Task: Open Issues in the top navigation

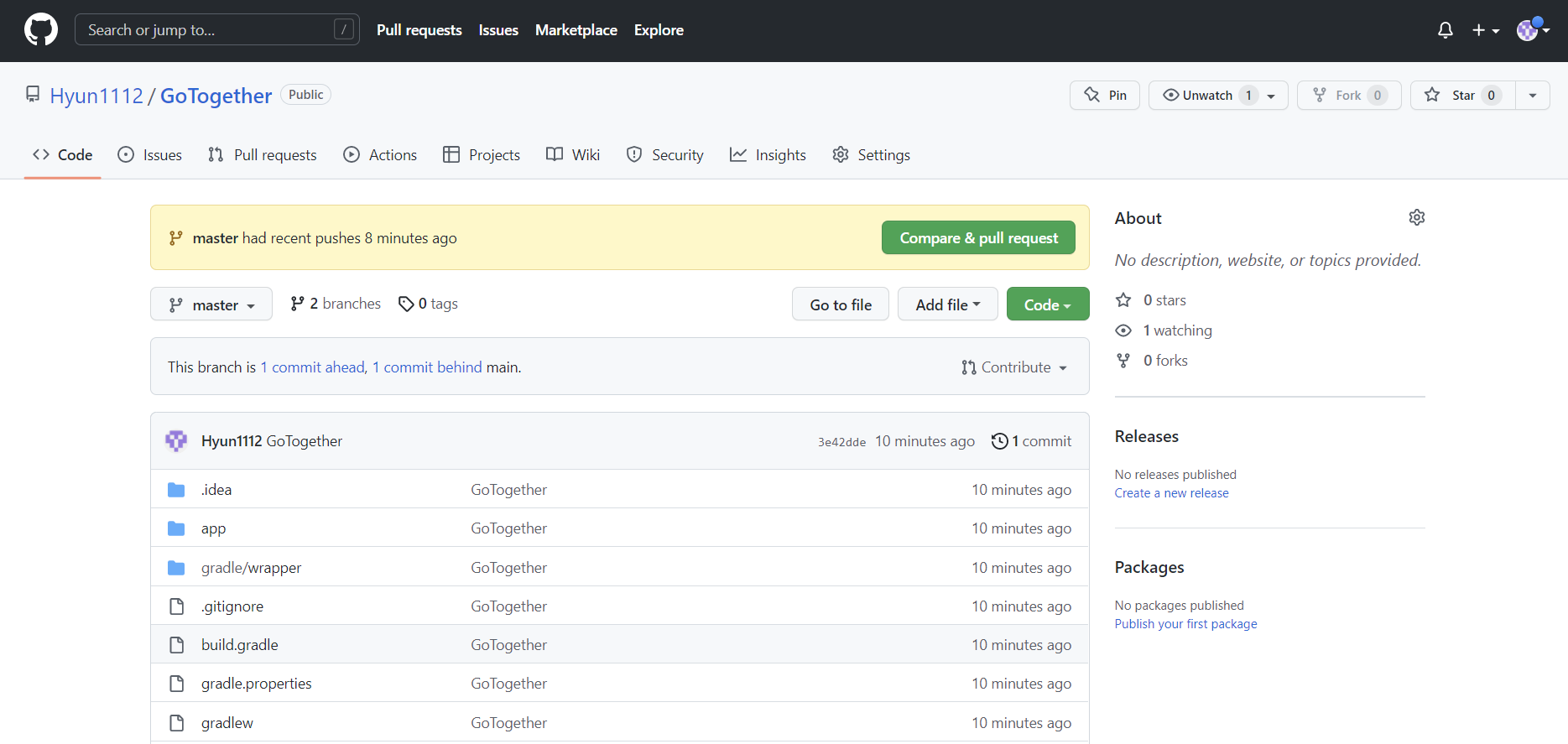Action: pos(498,30)
